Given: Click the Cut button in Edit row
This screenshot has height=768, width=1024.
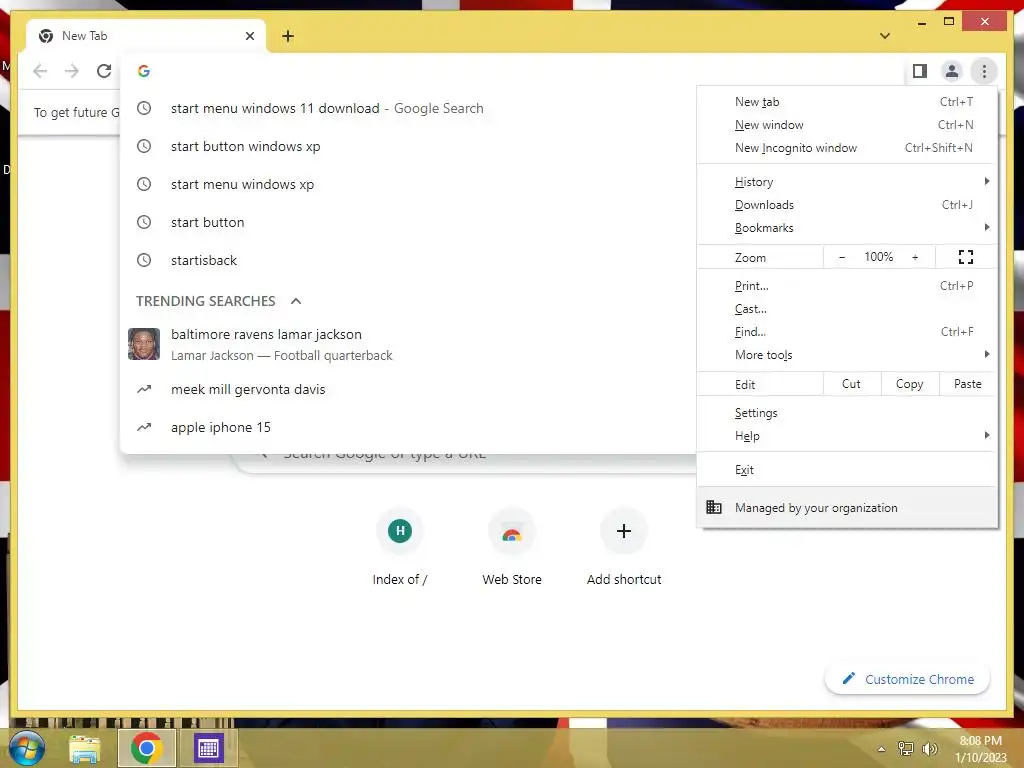Looking at the screenshot, I should pos(852,384).
